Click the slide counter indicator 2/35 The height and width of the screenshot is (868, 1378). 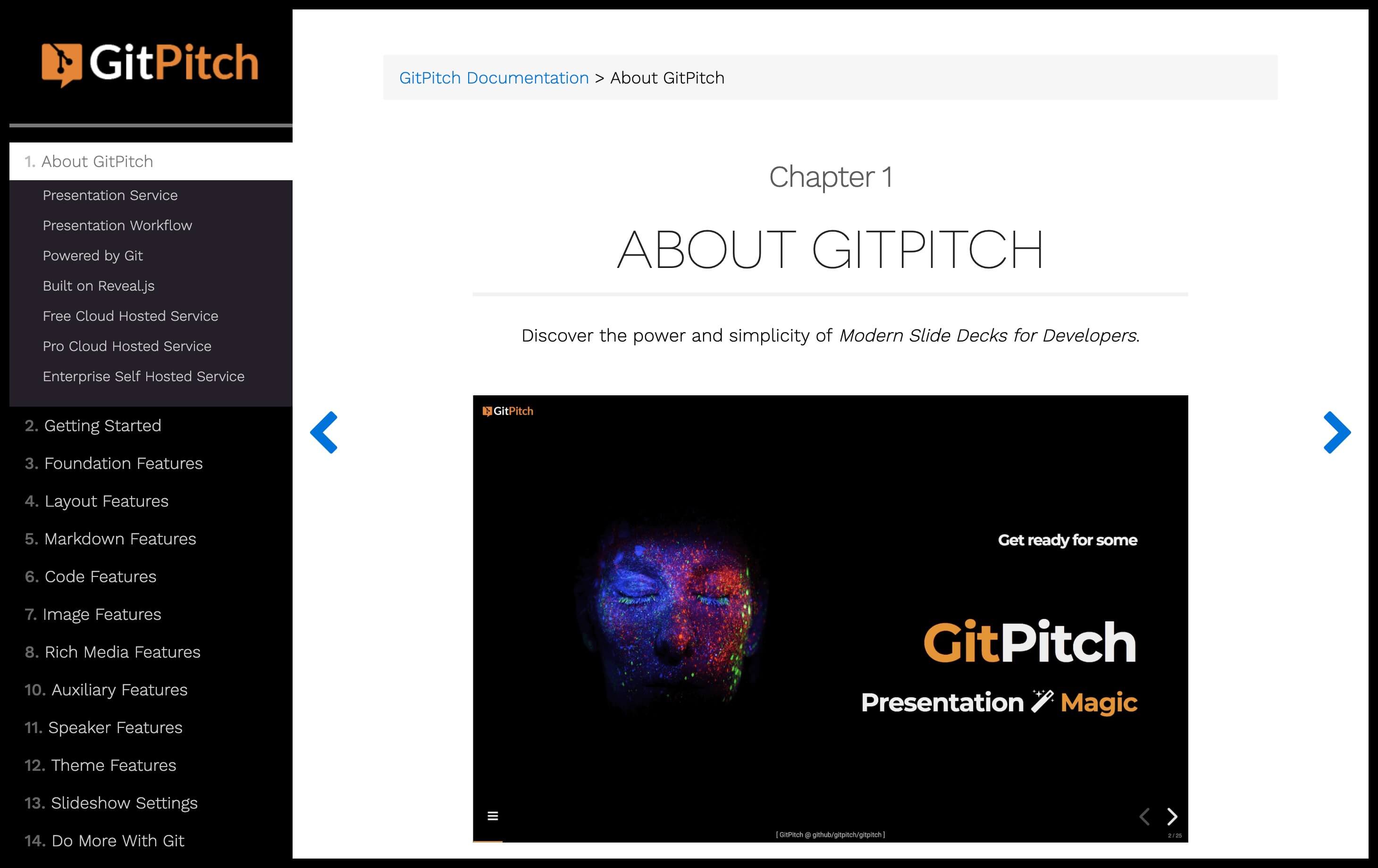pos(1172,834)
